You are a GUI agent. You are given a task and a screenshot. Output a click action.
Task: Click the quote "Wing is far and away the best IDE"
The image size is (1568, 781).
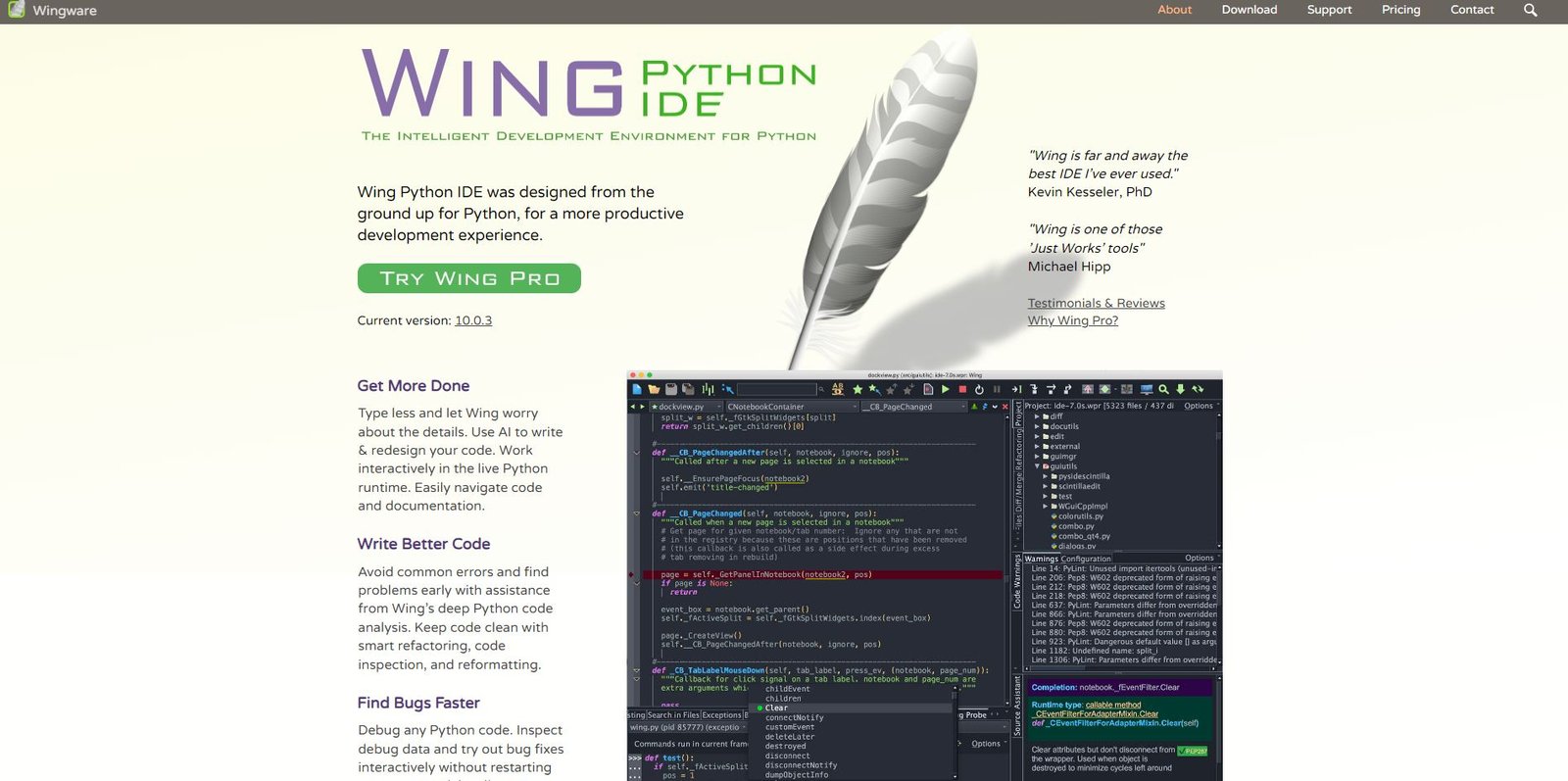coord(1107,165)
